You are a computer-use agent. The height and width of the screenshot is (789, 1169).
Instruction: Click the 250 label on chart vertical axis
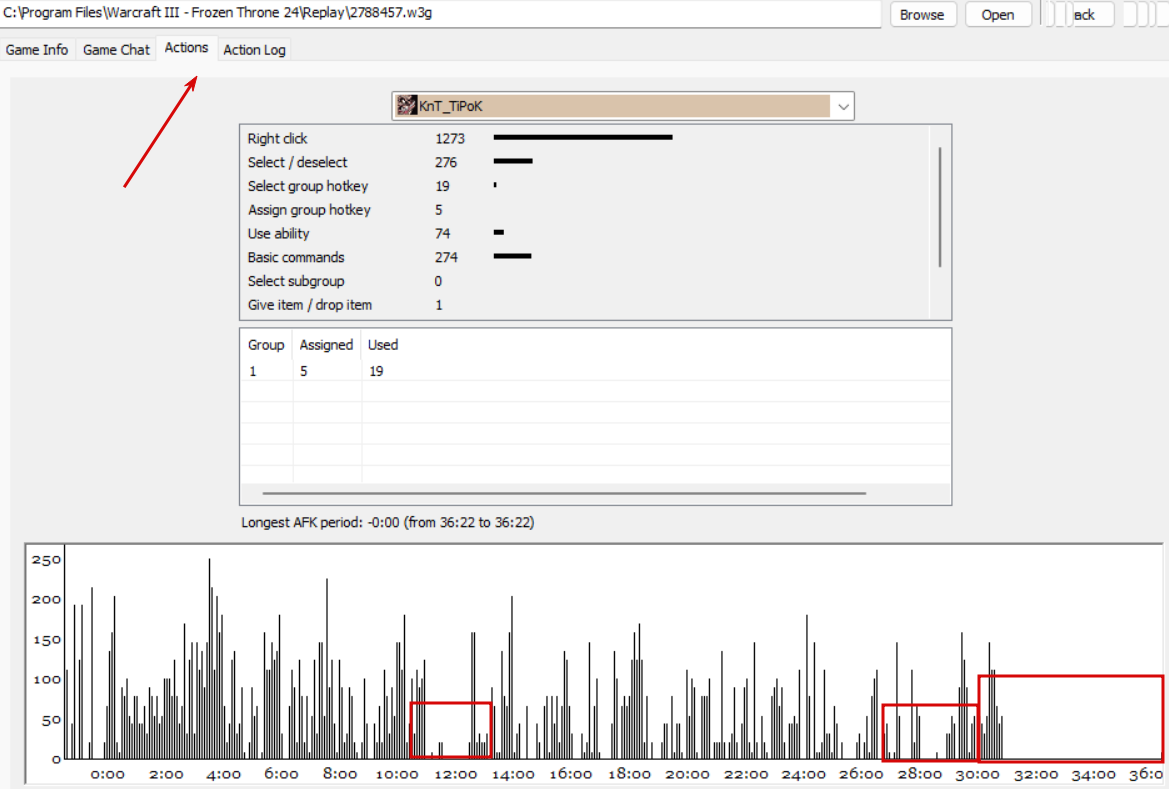pyautogui.click(x=46, y=560)
